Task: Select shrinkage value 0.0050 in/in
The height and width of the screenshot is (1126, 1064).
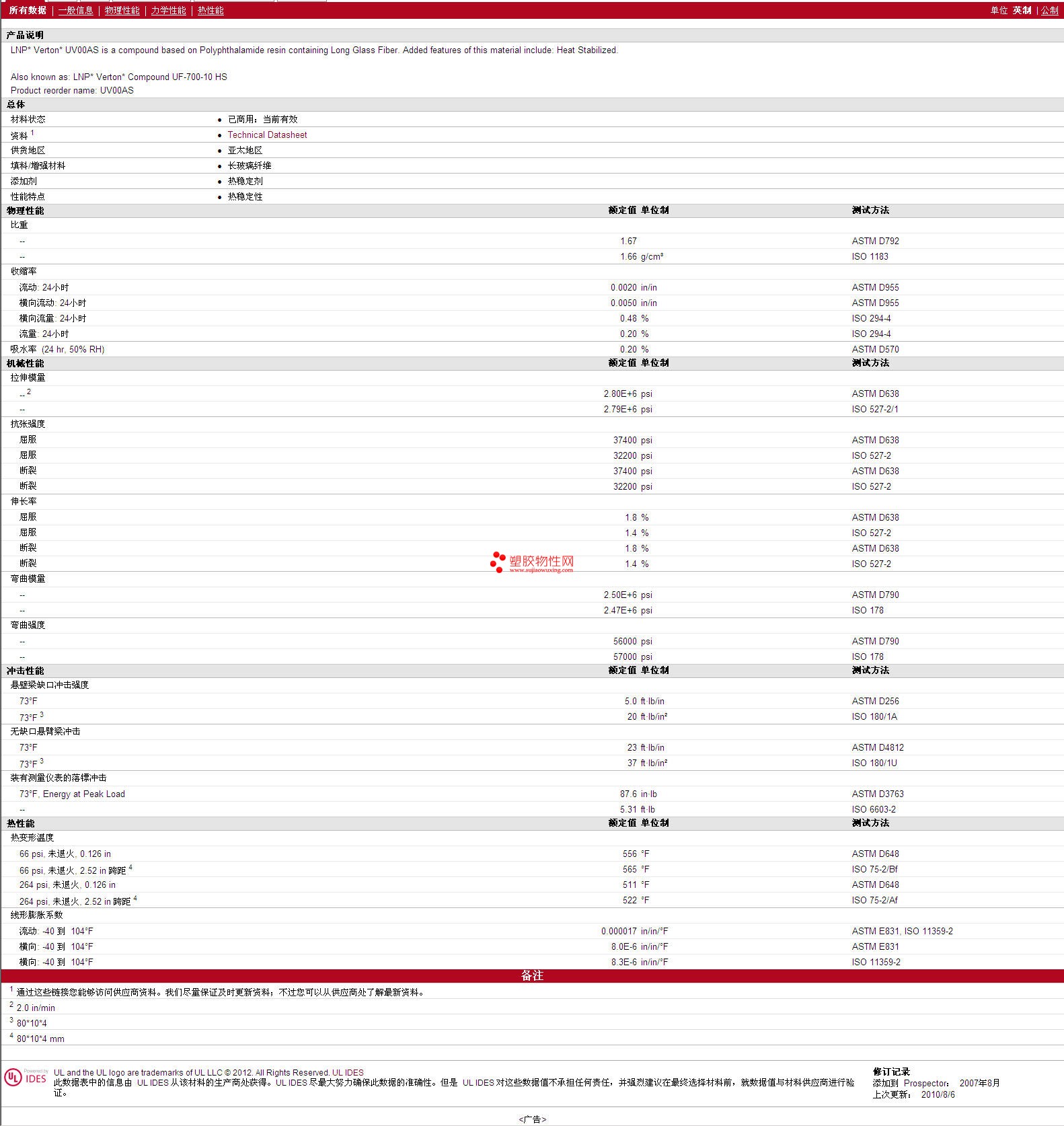Action: click(634, 303)
